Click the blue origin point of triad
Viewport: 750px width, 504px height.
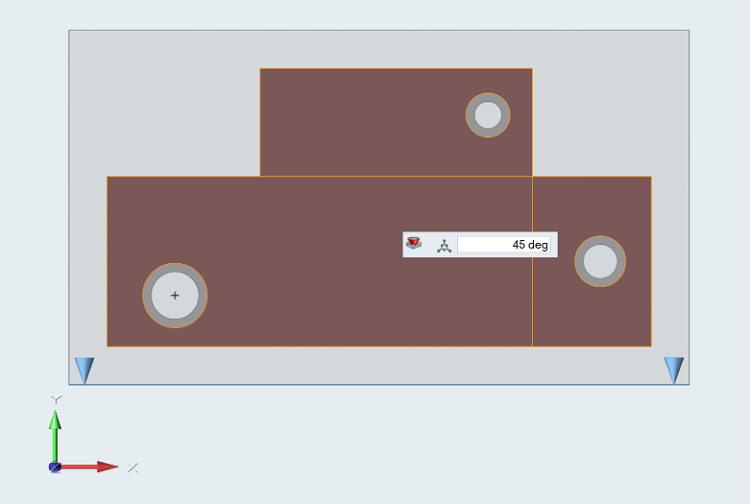click(55, 467)
